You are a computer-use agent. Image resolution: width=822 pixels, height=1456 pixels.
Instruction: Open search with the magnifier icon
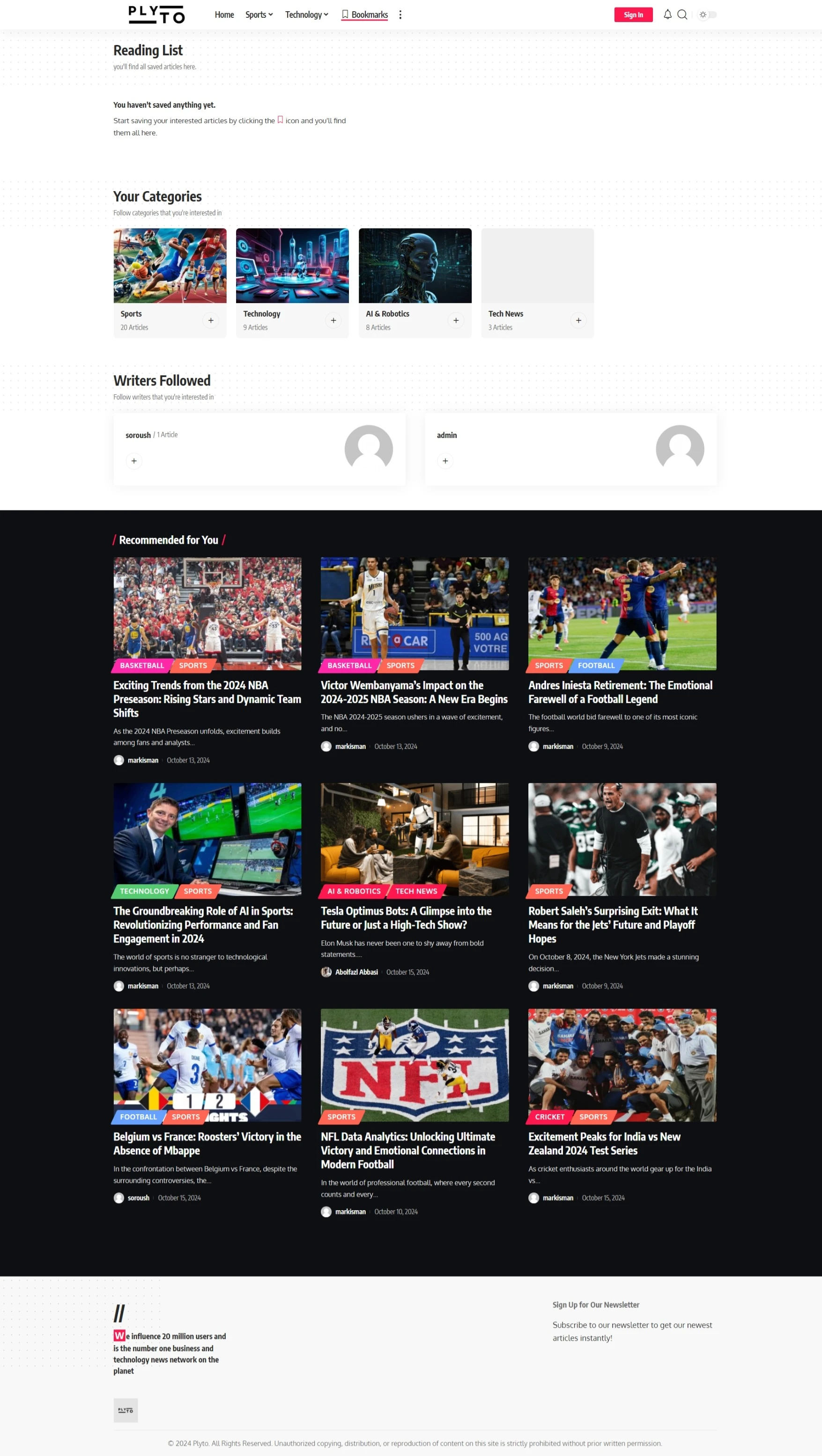click(682, 15)
